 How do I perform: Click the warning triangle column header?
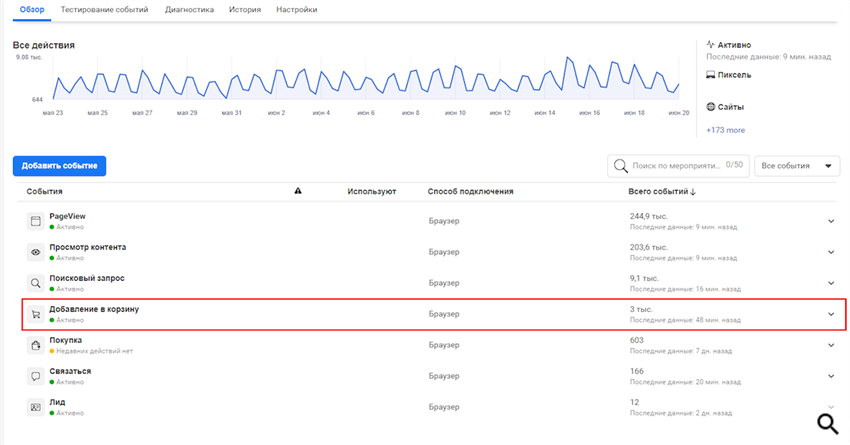pos(298,191)
